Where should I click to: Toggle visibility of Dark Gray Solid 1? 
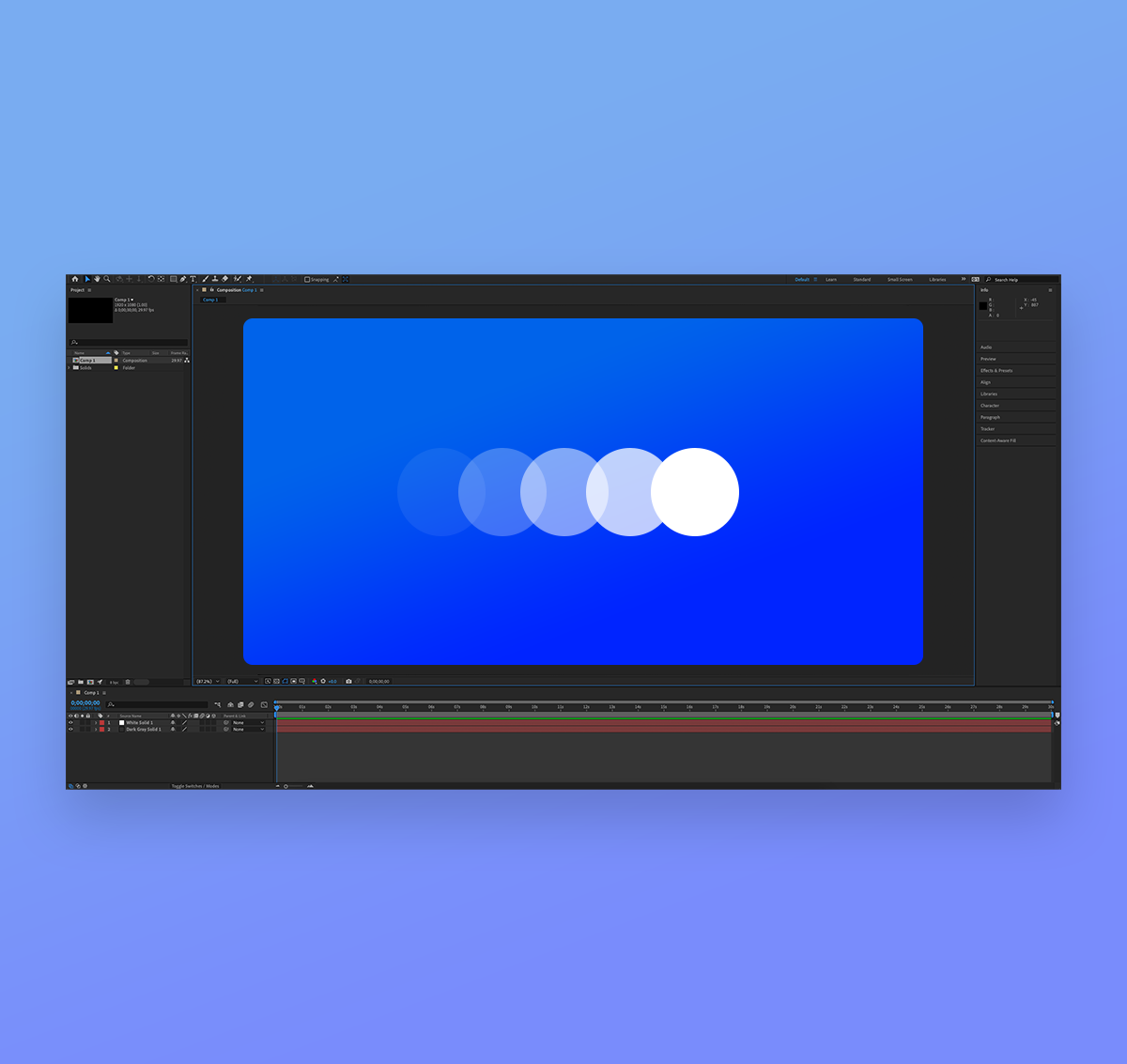tap(70, 729)
